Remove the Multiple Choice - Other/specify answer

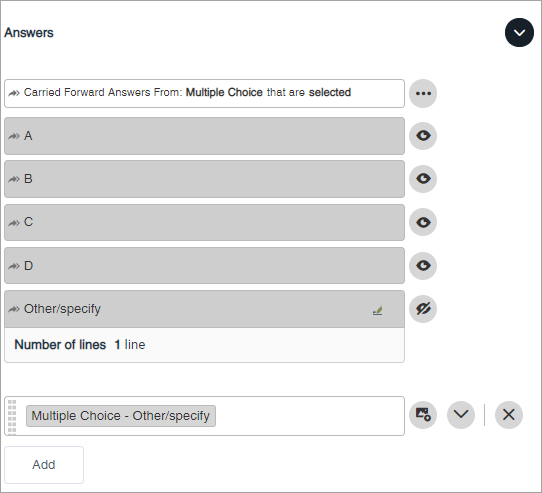click(x=509, y=415)
